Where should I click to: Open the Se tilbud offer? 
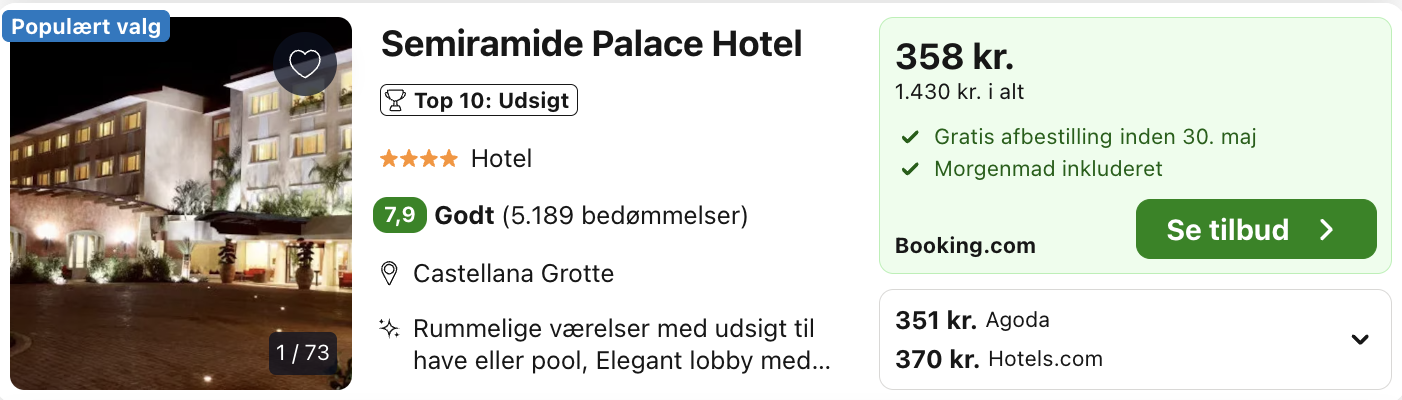[1255, 230]
